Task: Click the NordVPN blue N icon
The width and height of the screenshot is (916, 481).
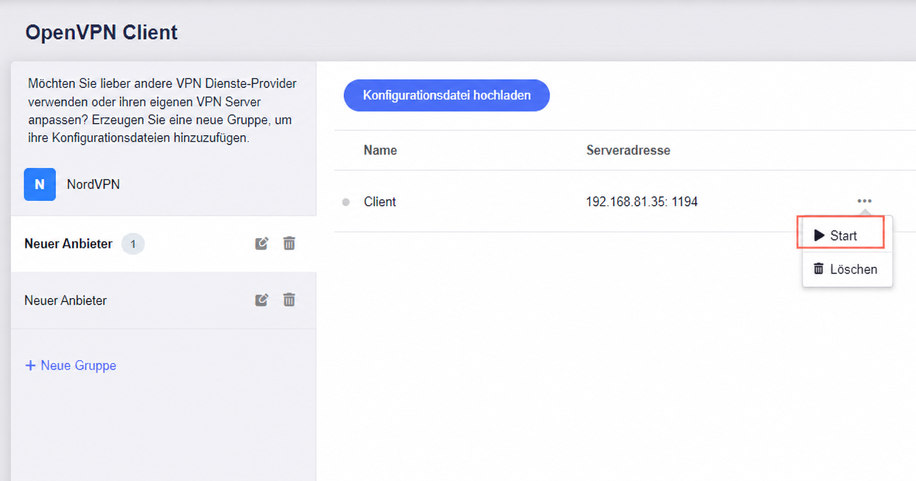Action: 40,184
